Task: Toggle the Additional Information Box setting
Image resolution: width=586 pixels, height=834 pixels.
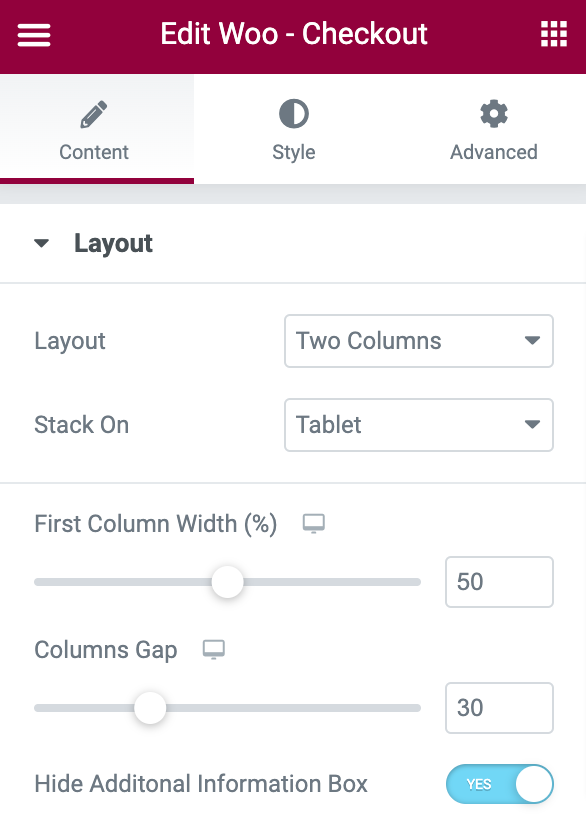Action: (x=499, y=784)
